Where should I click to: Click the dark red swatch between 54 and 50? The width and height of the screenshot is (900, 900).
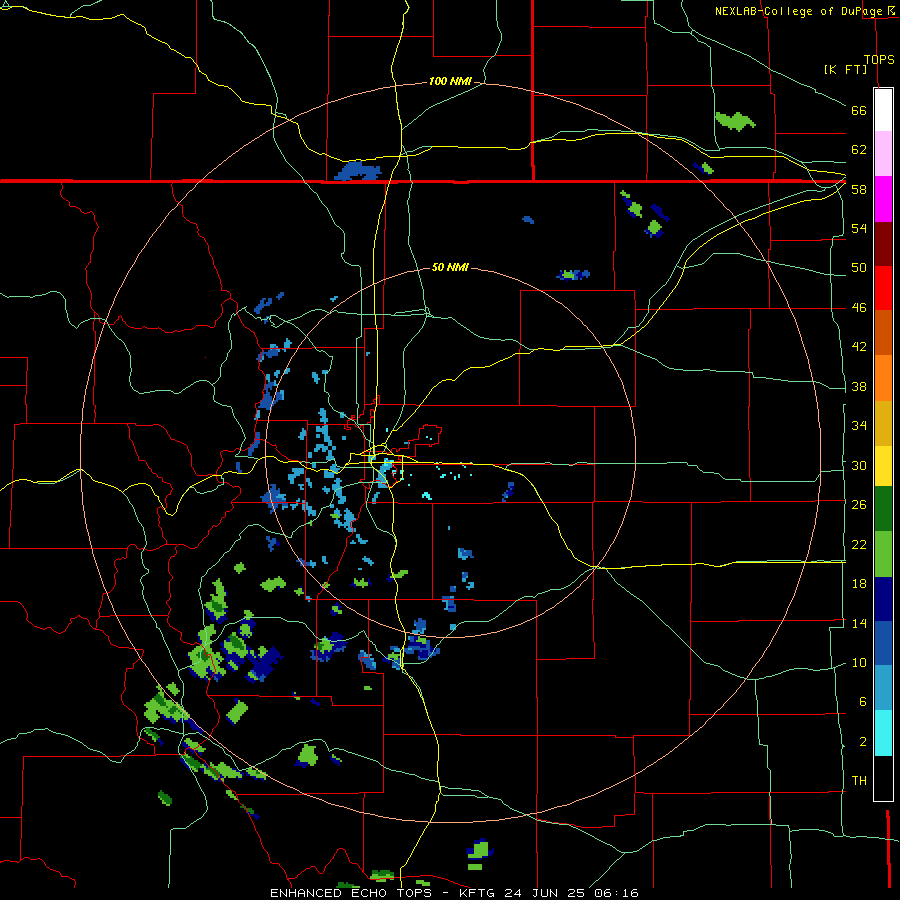[x=883, y=245]
